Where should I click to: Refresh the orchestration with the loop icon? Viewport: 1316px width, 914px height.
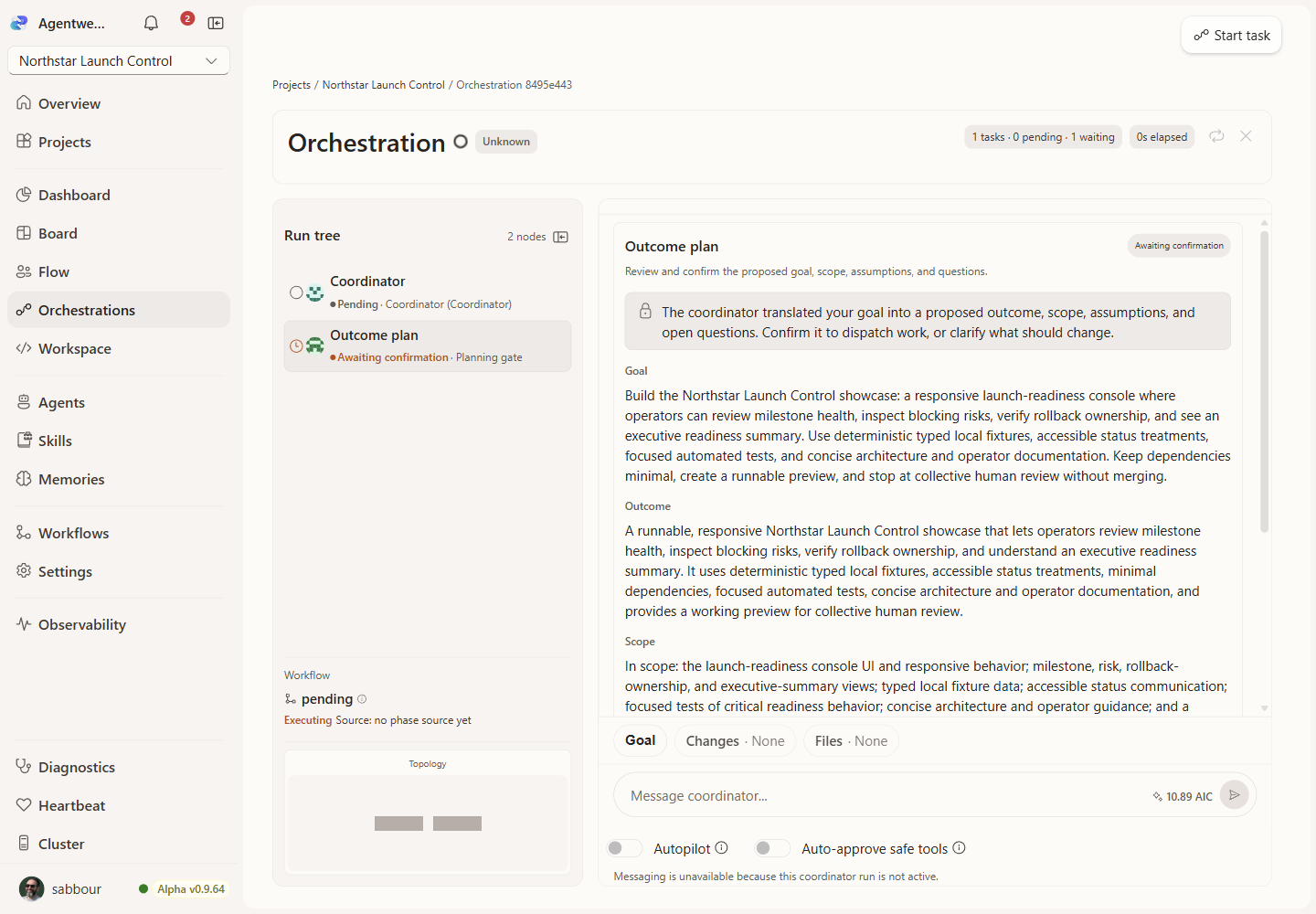[x=1216, y=136]
